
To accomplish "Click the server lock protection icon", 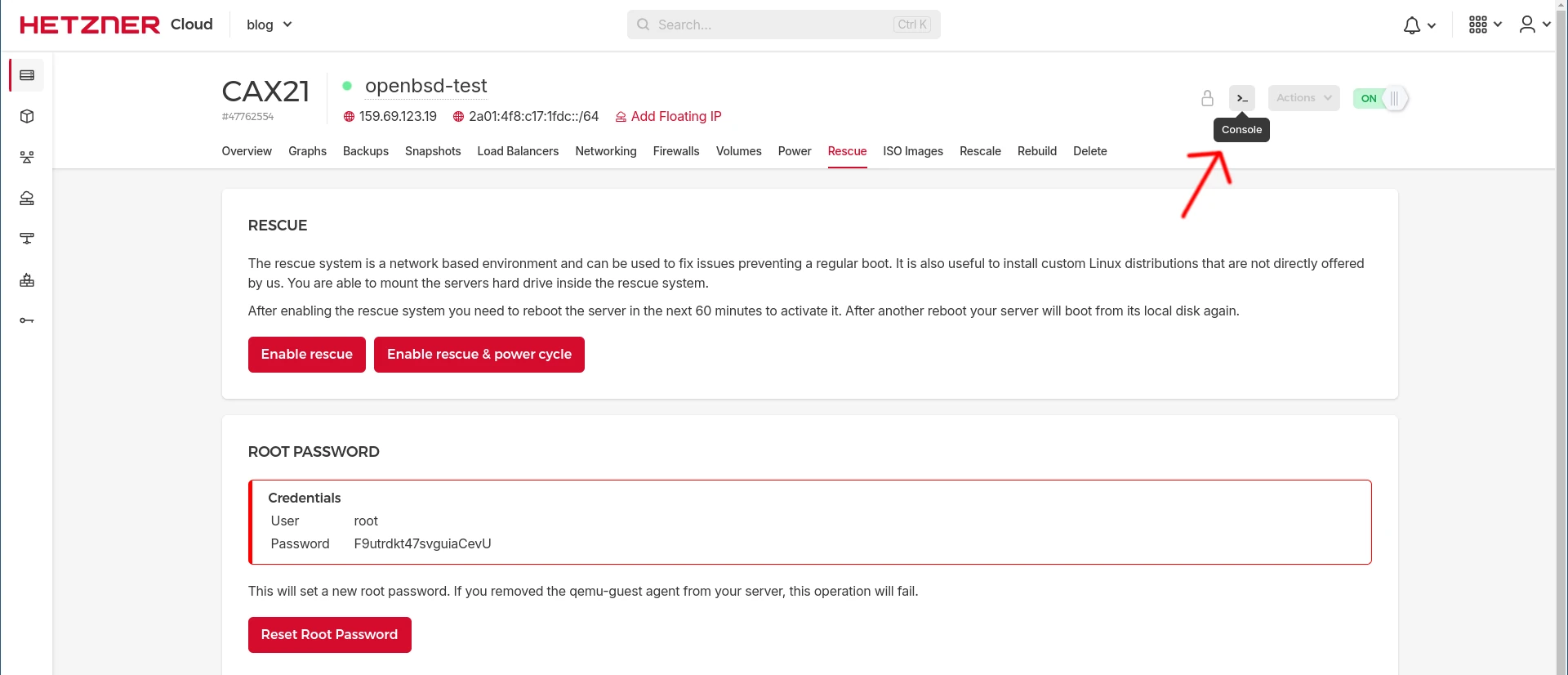I will coord(1207,98).
